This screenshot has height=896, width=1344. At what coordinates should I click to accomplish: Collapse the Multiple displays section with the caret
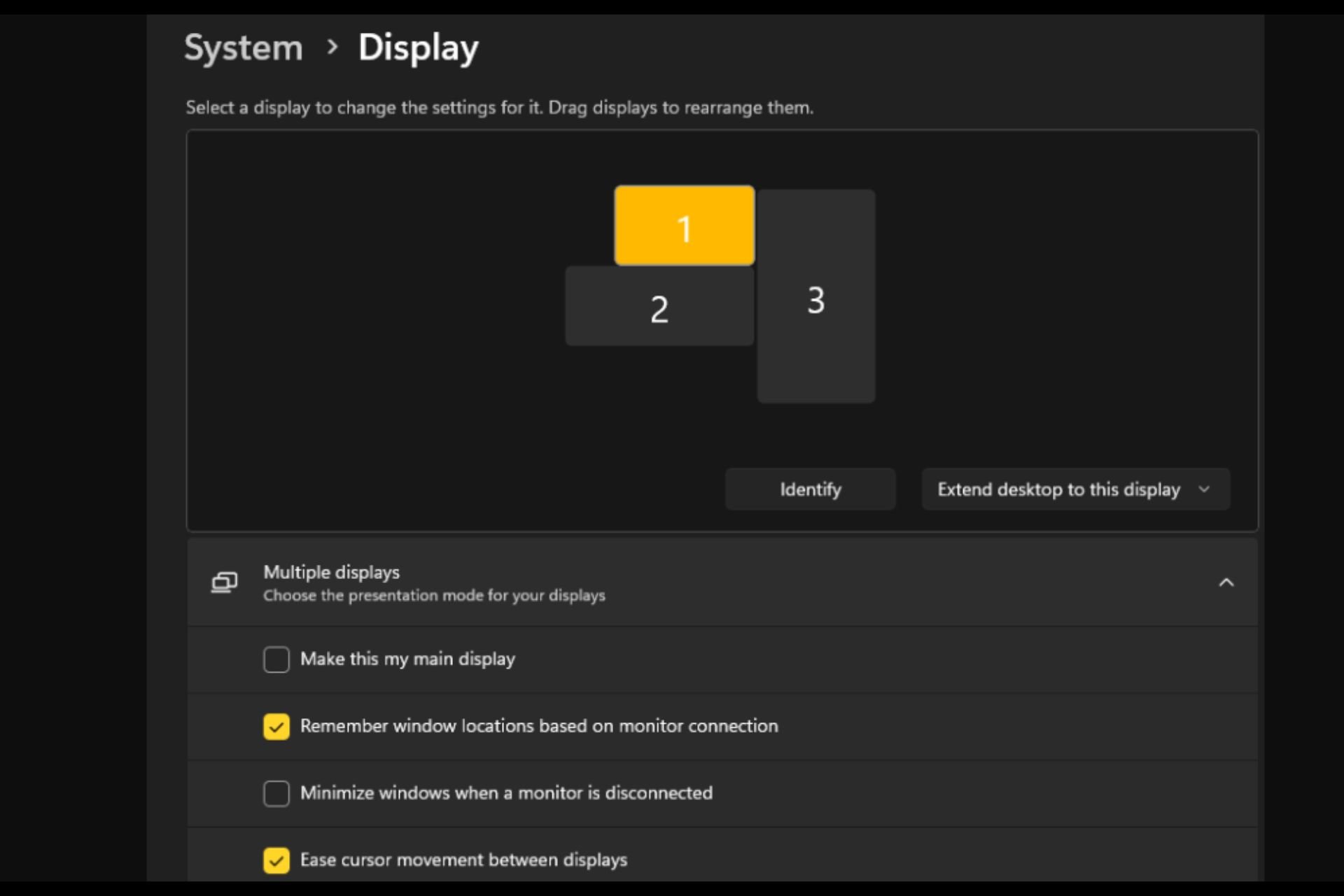pos(1226,582)
